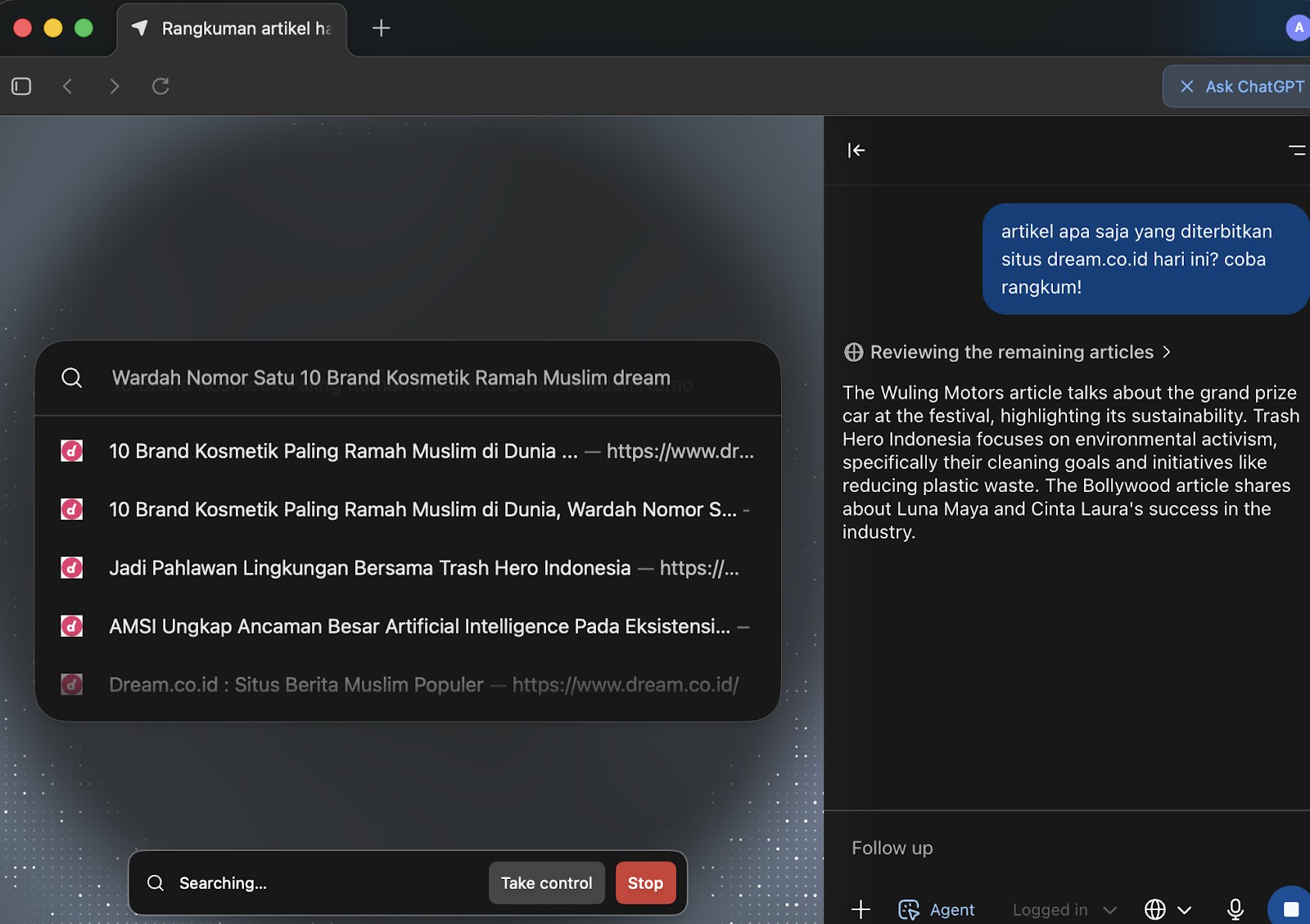1310x924 pixels.
Task: Open the globe browsing options dropdown
Action: pyautogui.click(x=1167, y=909)
